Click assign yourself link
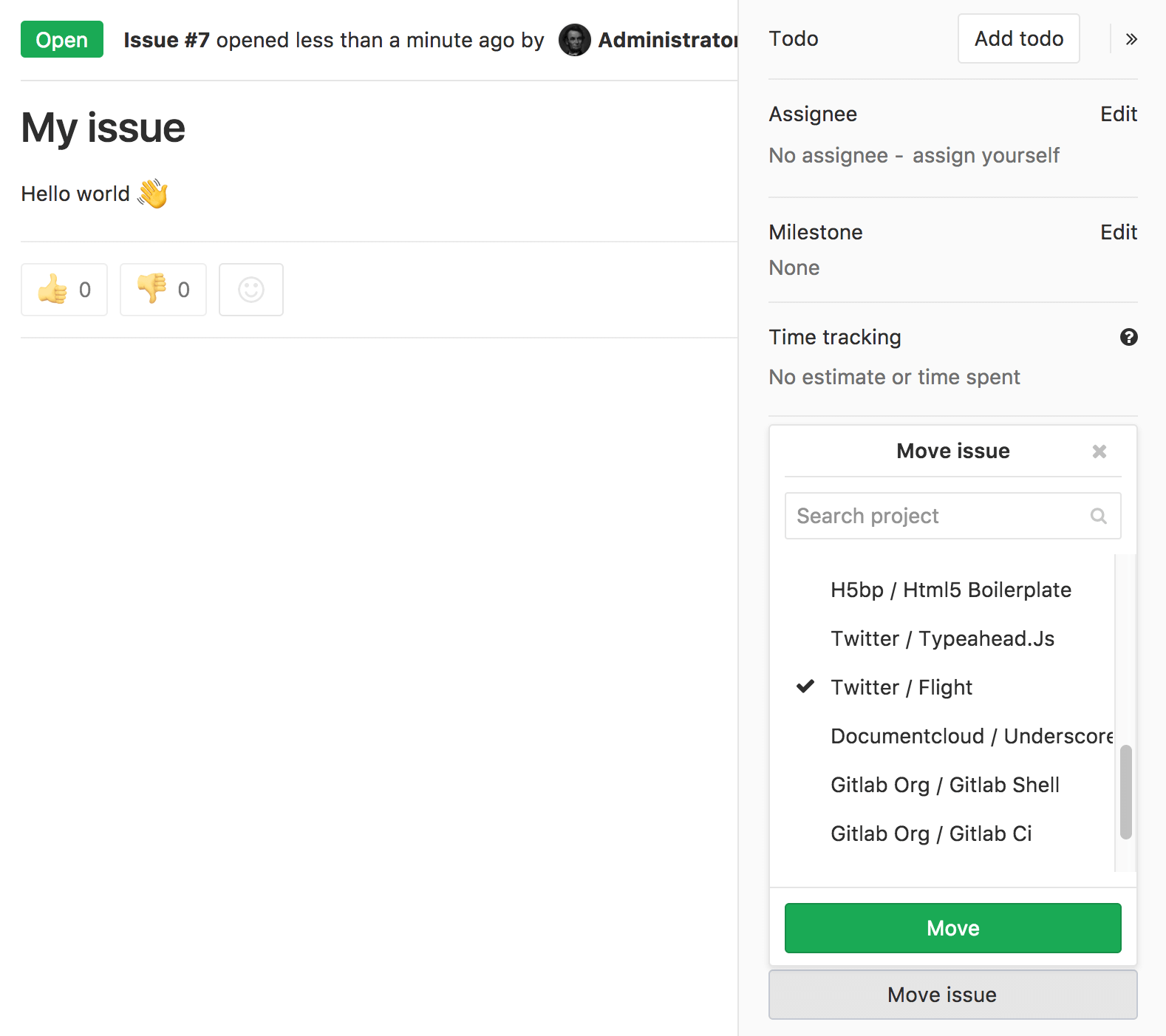 click(986, 155)
